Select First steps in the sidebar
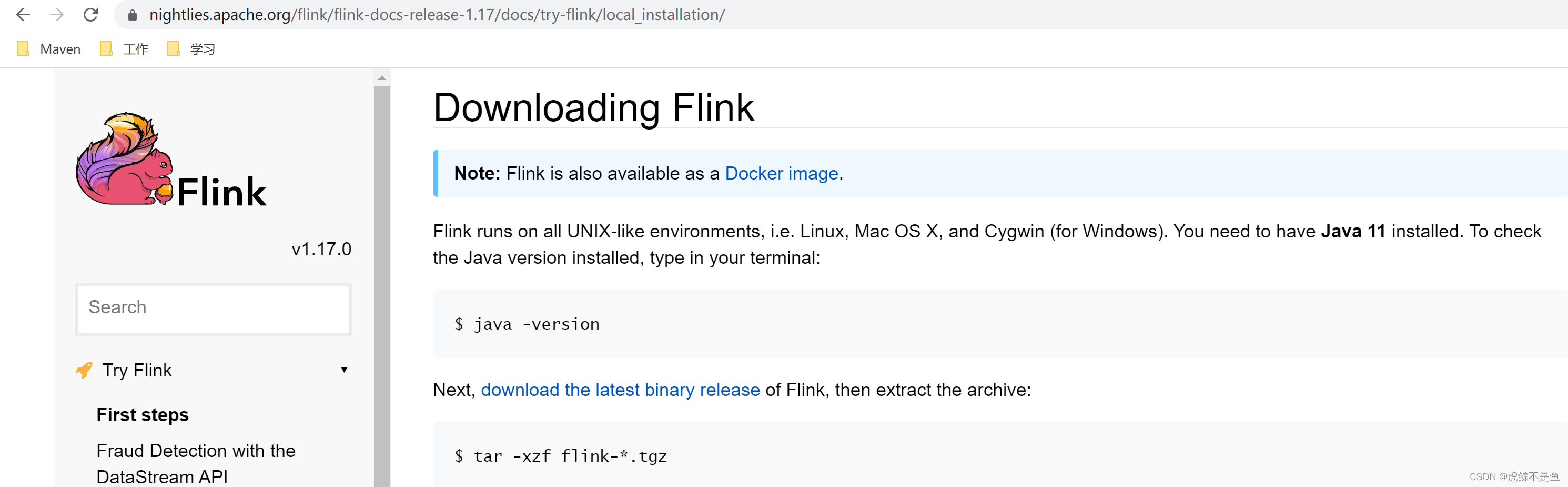Image resolution: width=1568 pixels, height=487 pixels. pos(142,414)
